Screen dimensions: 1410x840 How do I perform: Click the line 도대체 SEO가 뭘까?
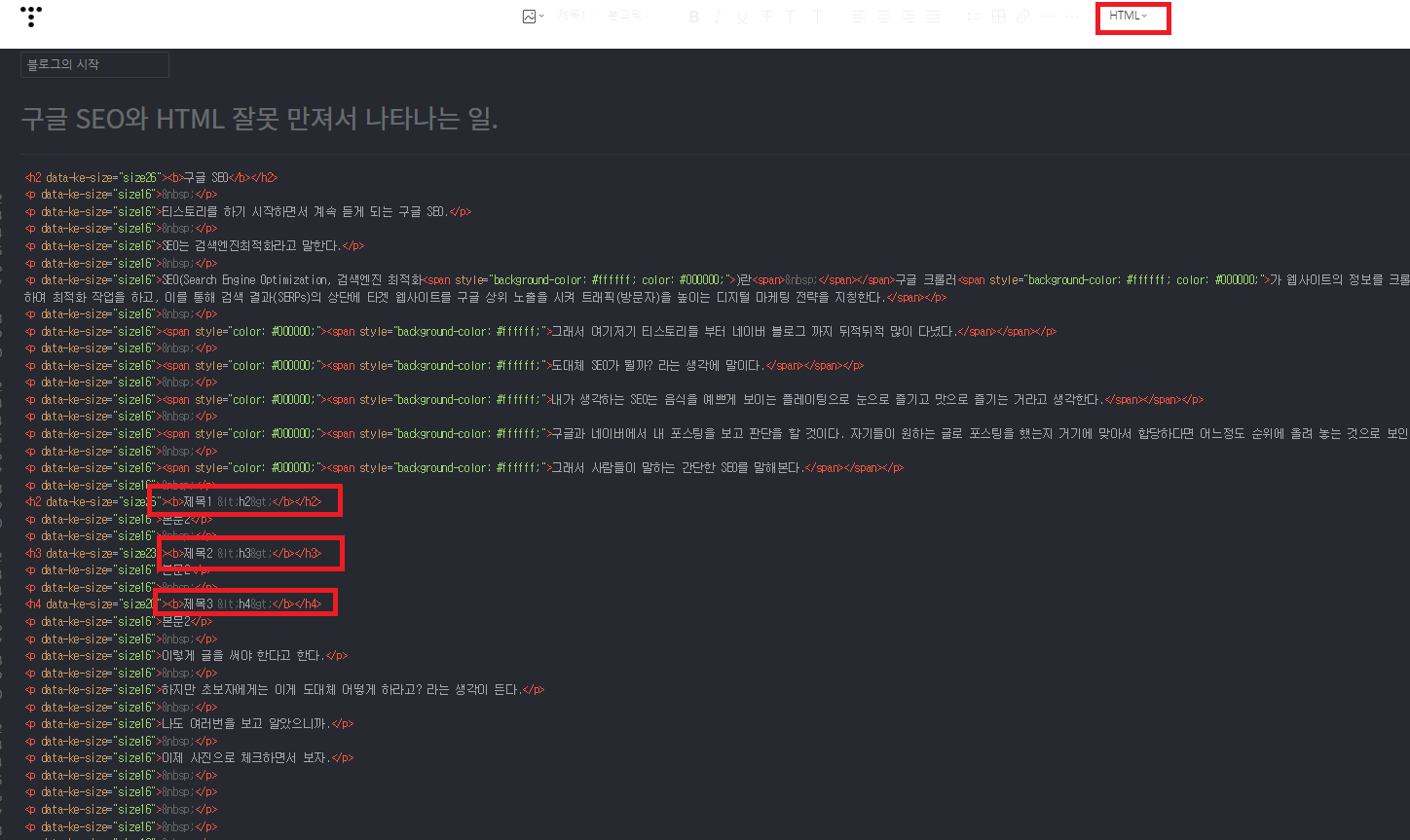[445, 366]
